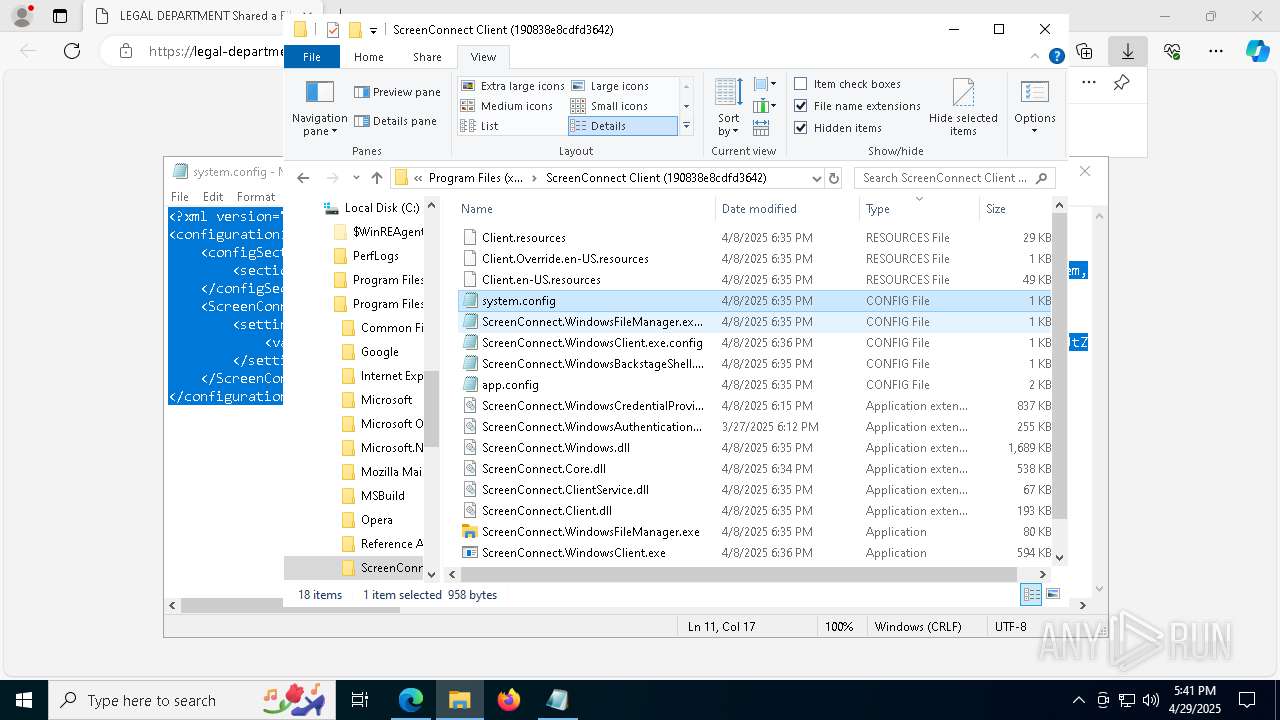The width and height of the screenshot is (1280, 720).
Task: Sort by the Date modified column
Action: [x=788, y=209]
